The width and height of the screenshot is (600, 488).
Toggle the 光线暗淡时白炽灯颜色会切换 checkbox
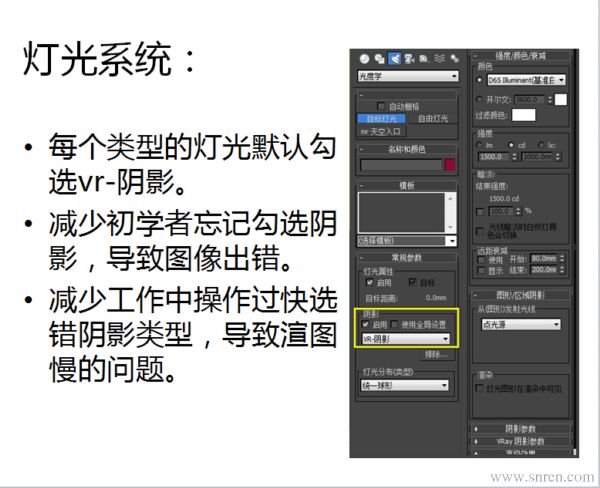[x=479, y=231]
